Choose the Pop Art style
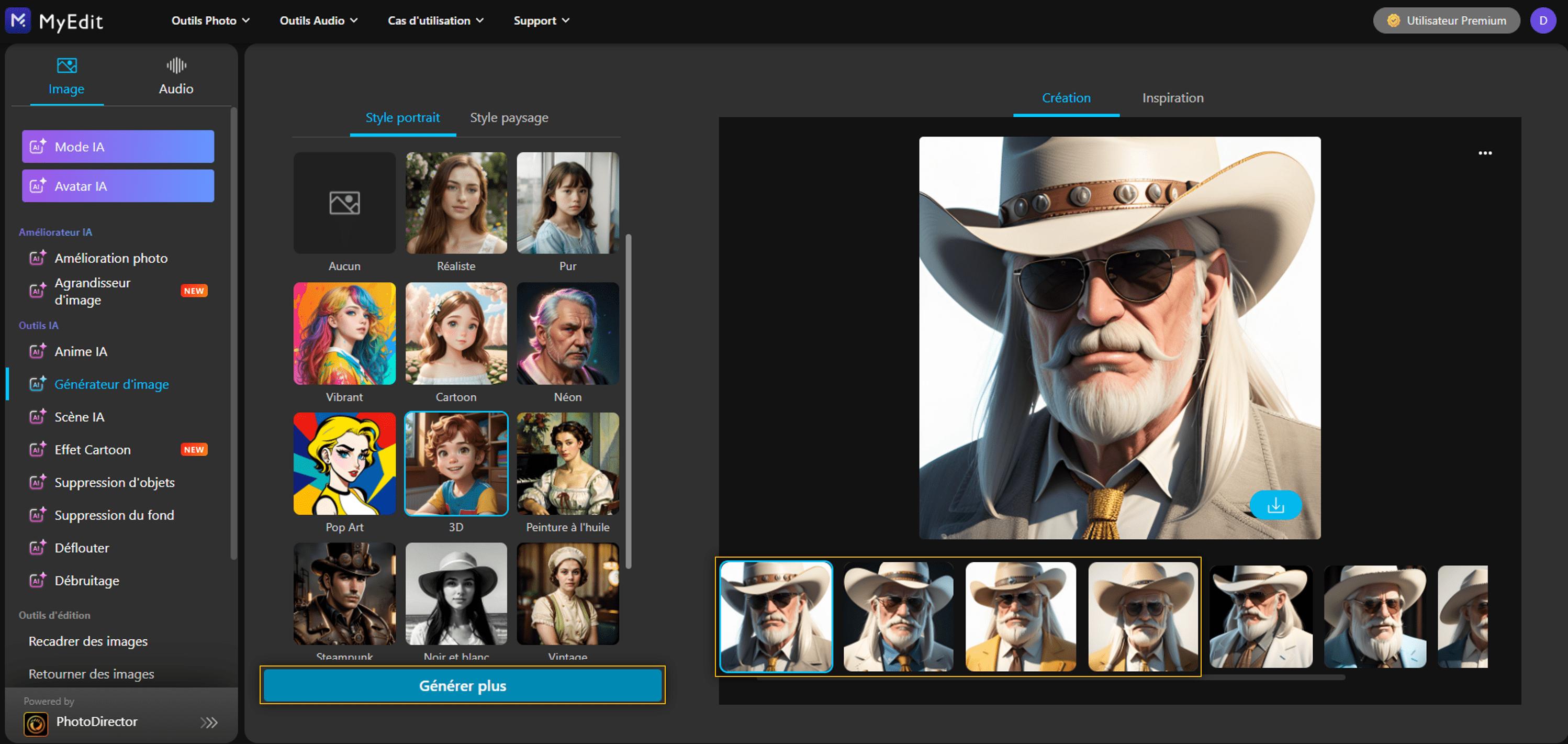 tap(344, 463)
